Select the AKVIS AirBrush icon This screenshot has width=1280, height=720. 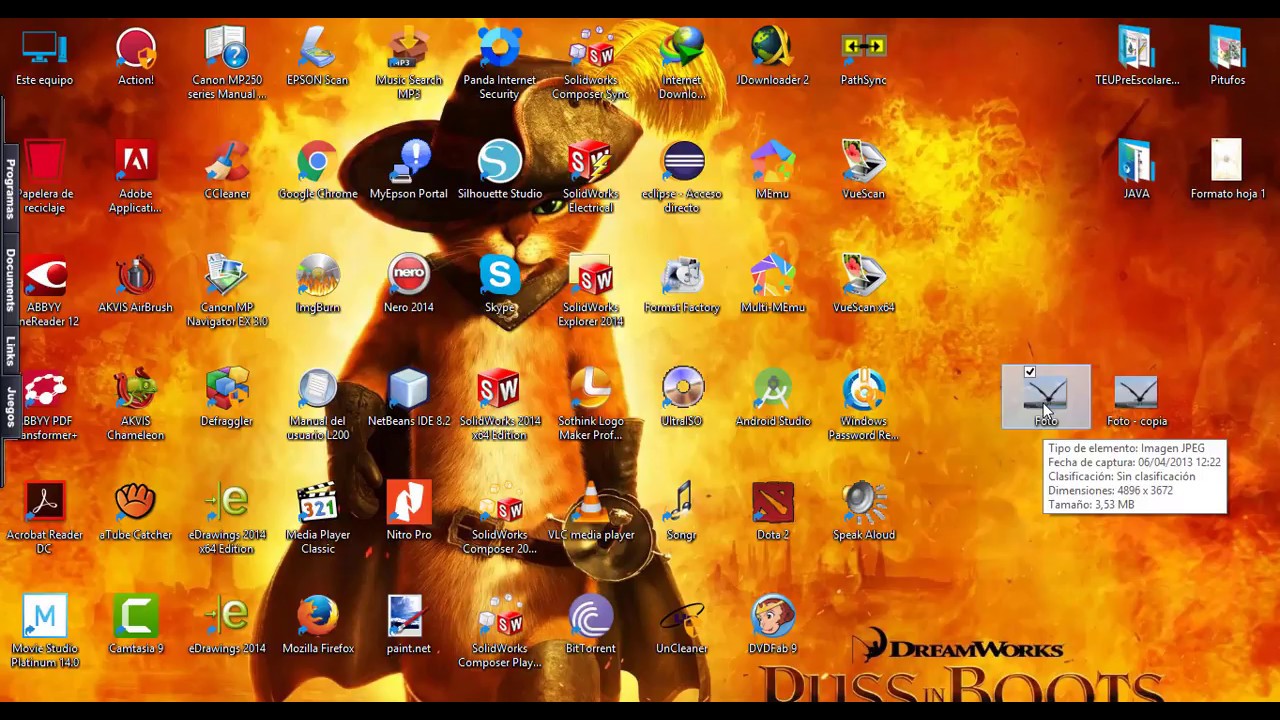point(136,276)
